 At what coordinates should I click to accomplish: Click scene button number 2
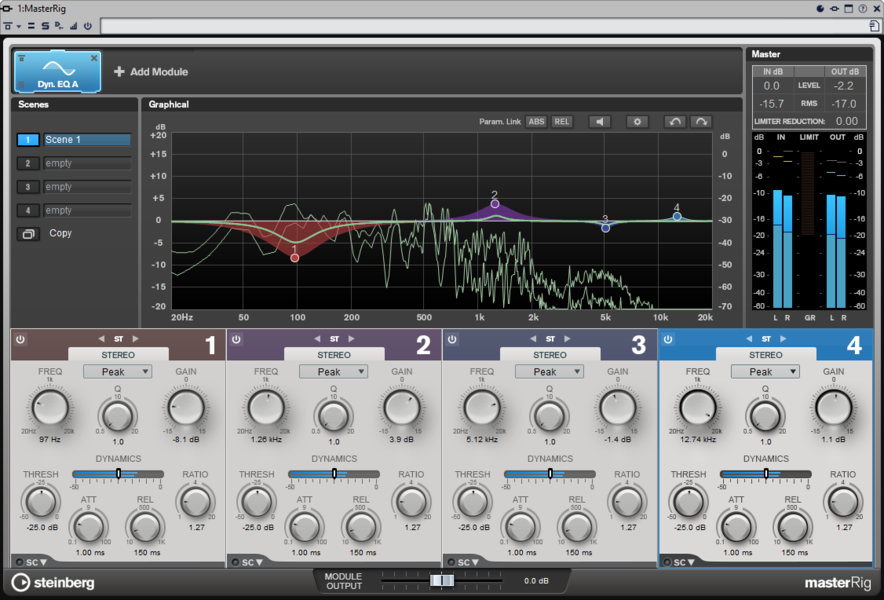pyautogui.click(x=28, y=164)
